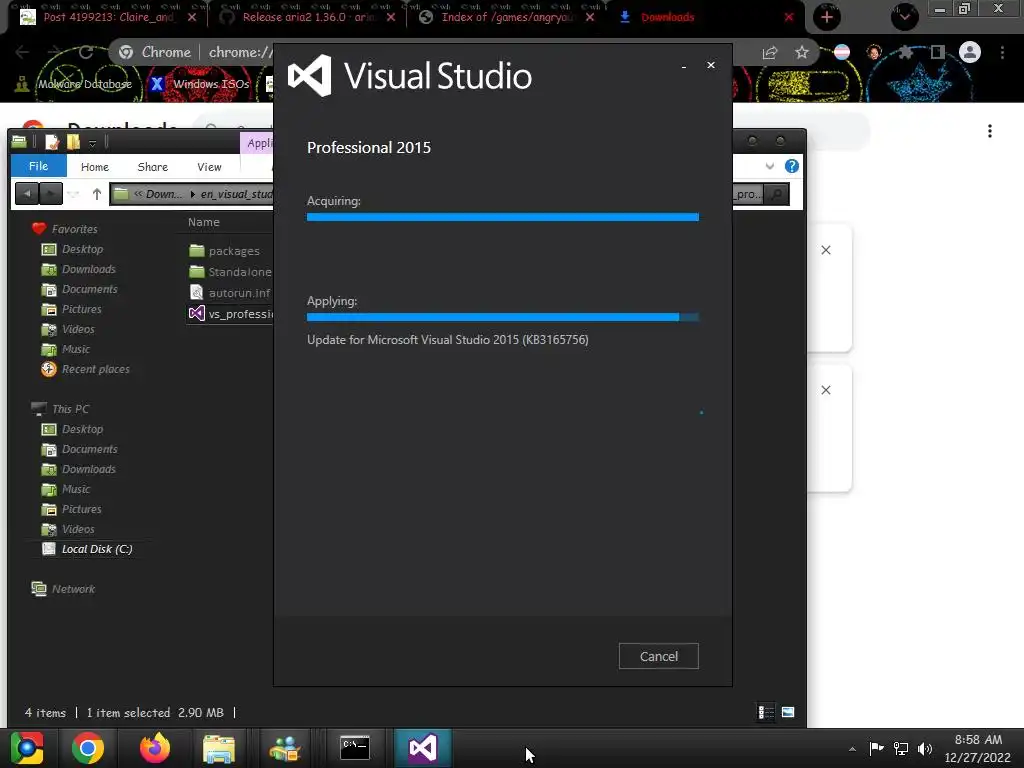Open Desktop under This PC

72,429
